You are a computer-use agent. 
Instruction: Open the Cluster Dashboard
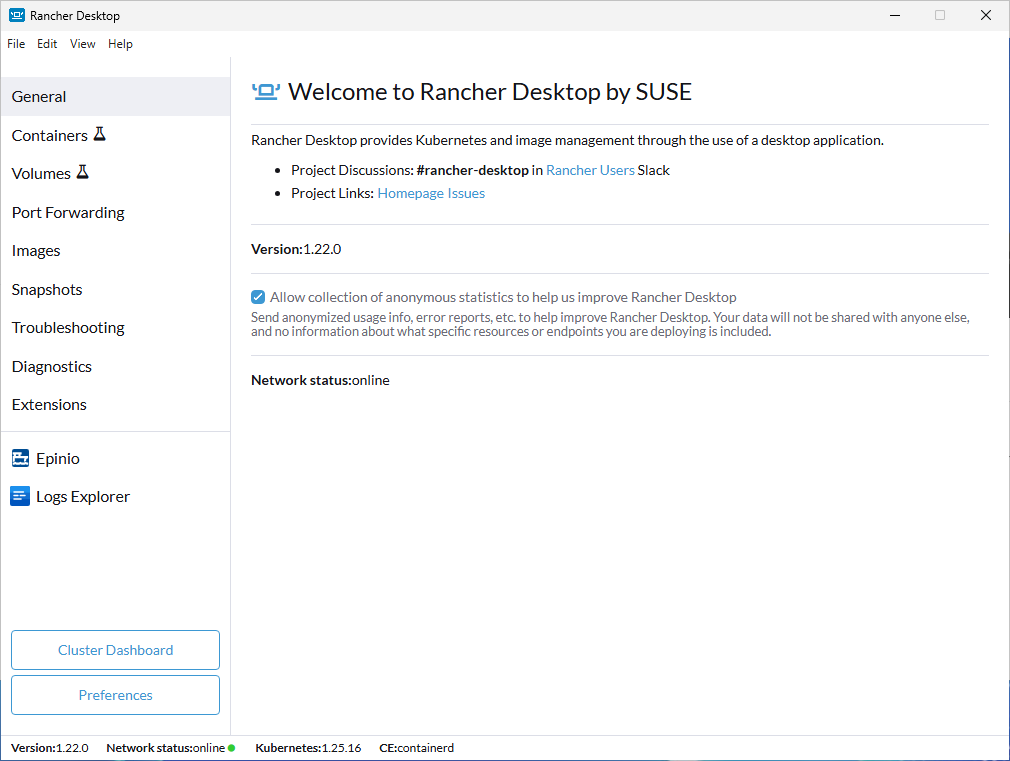coord(115,650)
